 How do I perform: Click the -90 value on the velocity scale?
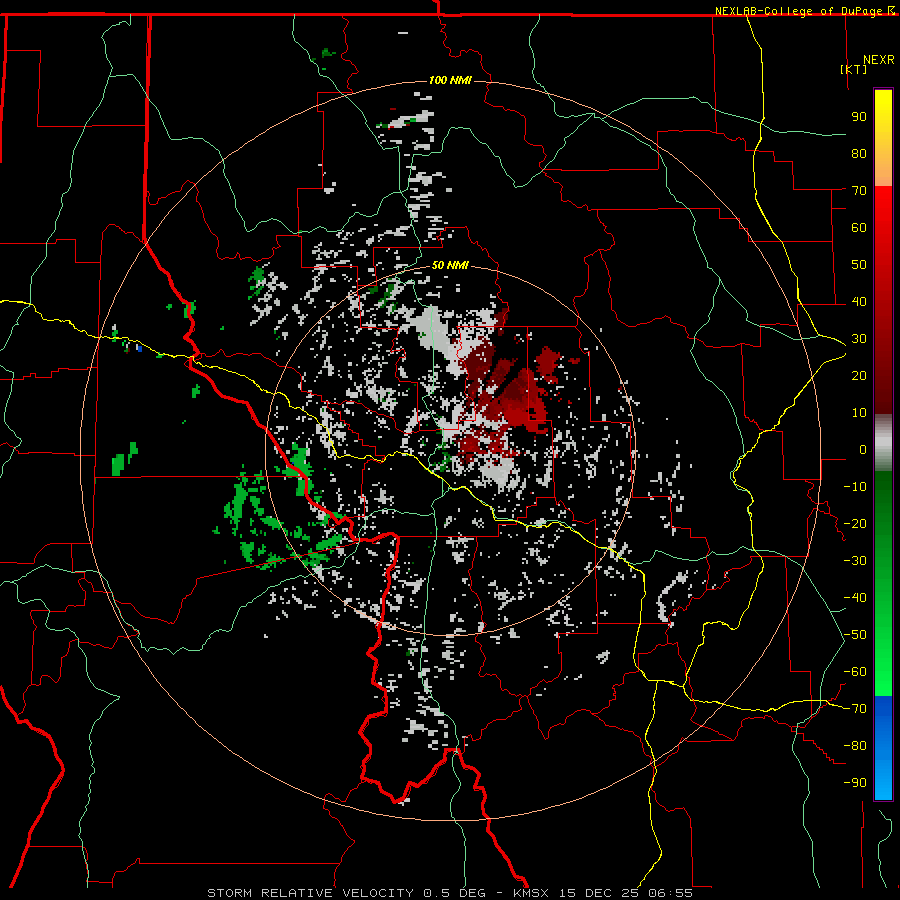pos(855,782)
